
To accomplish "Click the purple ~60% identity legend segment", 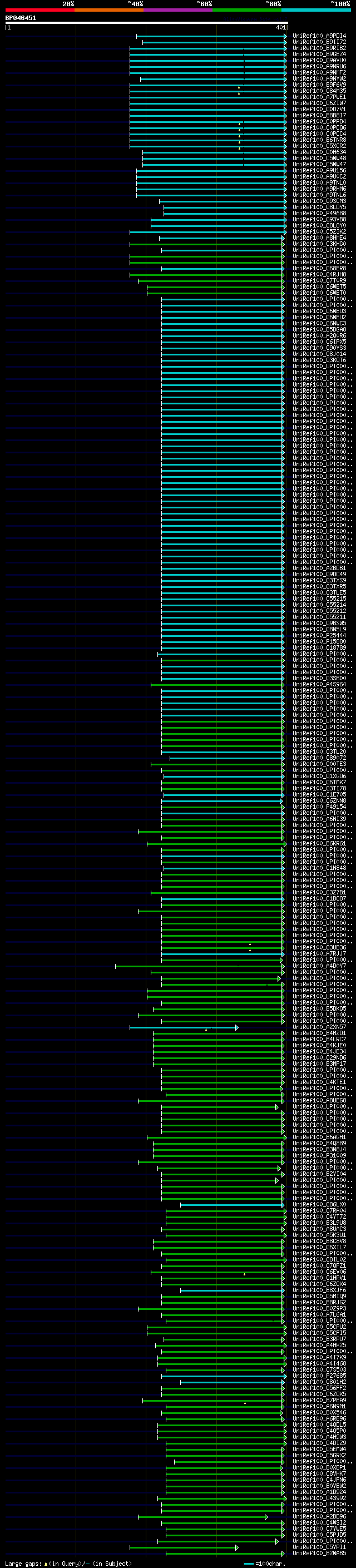I will click(177, 10).
